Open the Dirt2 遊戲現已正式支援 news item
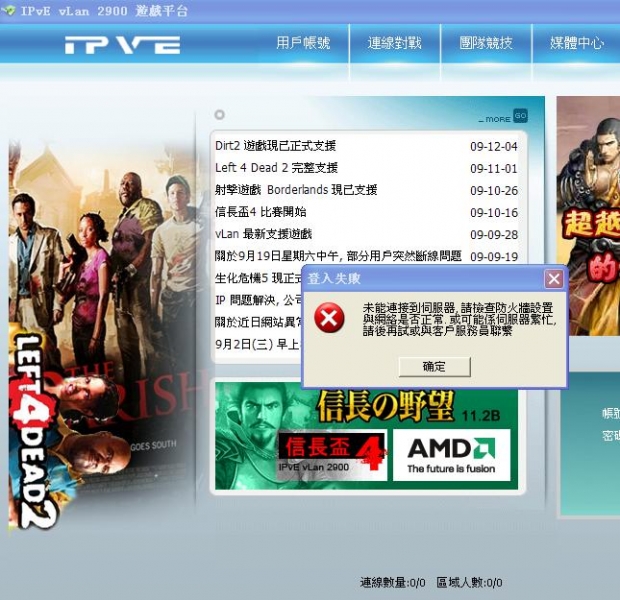The height and width of the screenshot is (600, 620). (275, 146)
